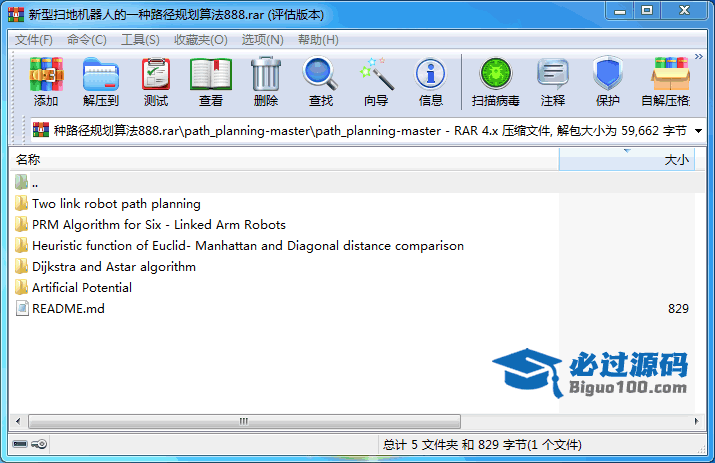Click the README.md size value 829

(678, 309)
